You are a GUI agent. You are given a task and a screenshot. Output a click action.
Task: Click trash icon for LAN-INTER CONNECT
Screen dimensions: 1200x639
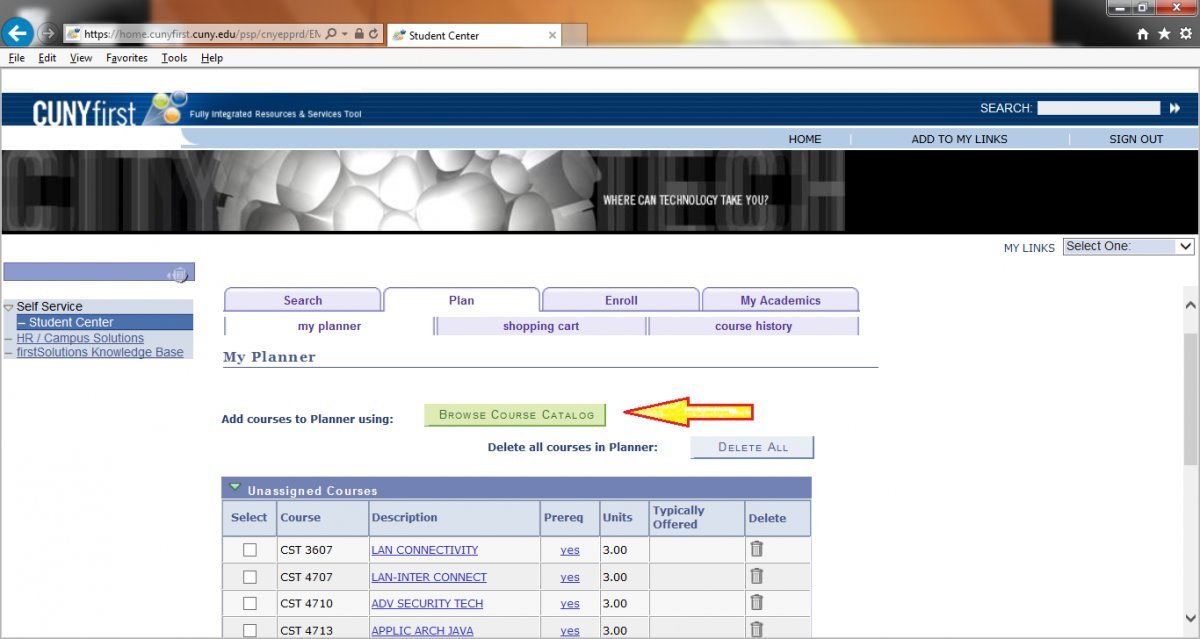click(x=757, y=576)
